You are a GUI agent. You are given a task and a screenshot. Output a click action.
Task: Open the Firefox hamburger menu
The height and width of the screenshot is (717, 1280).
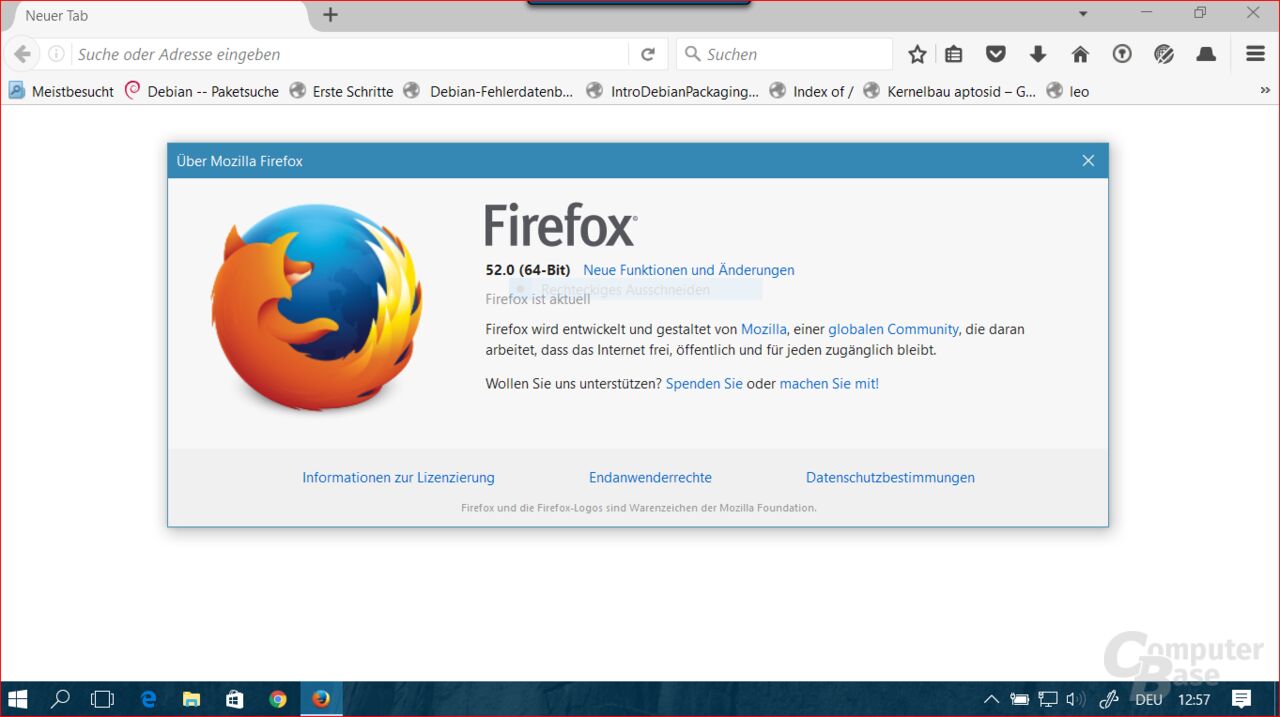click(x=1255, y=54)
